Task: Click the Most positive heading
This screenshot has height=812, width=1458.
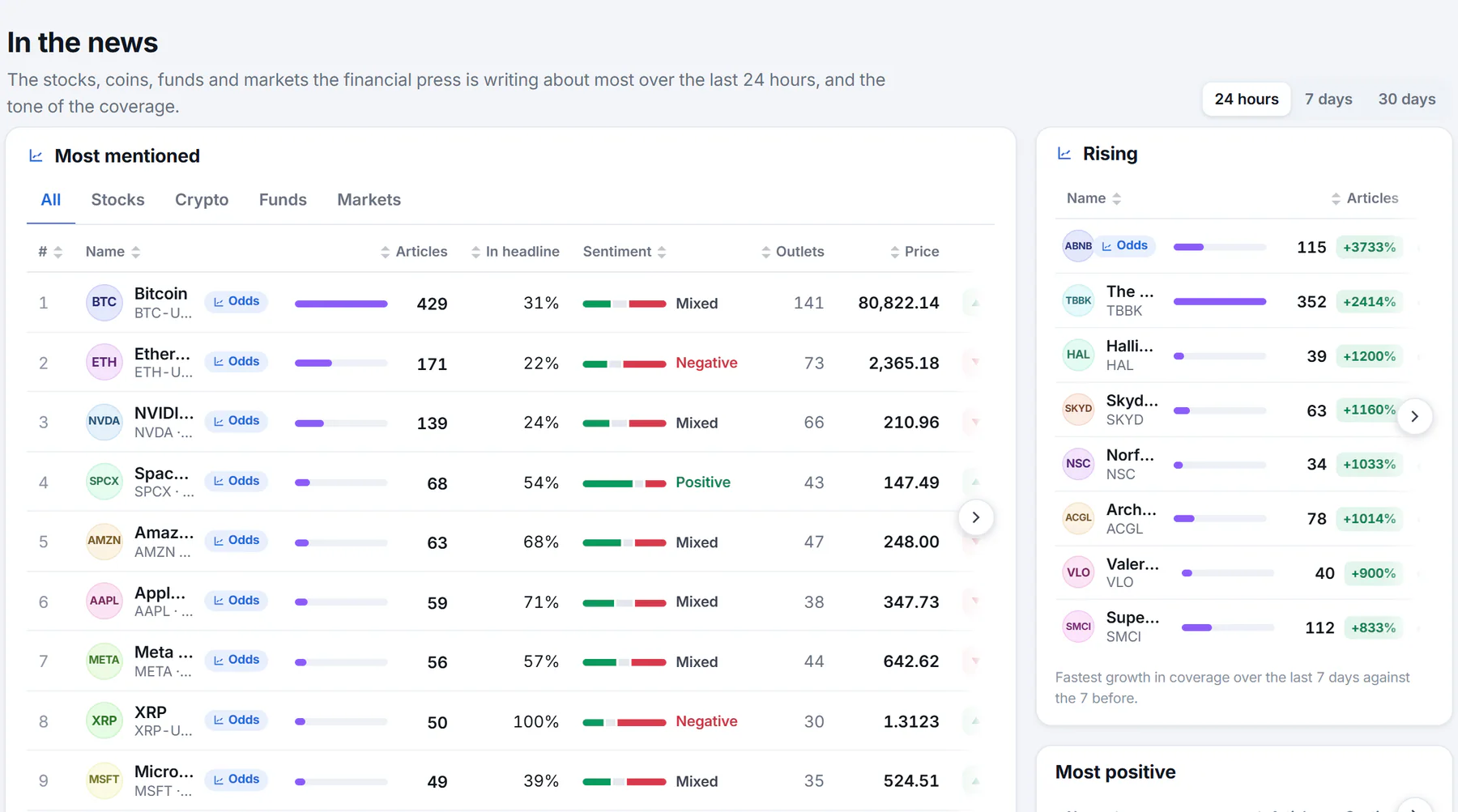Action: point(1115,772)
